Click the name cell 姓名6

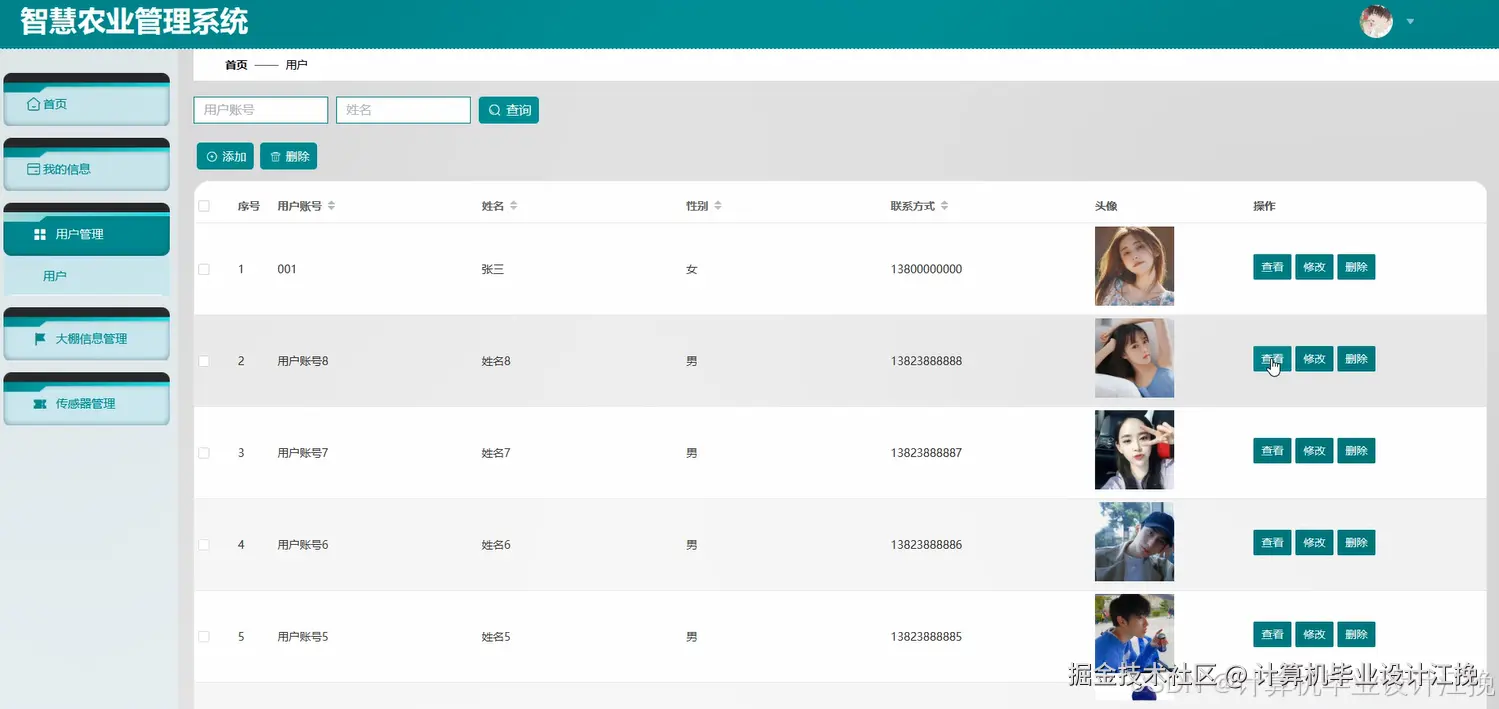point(496,545)
